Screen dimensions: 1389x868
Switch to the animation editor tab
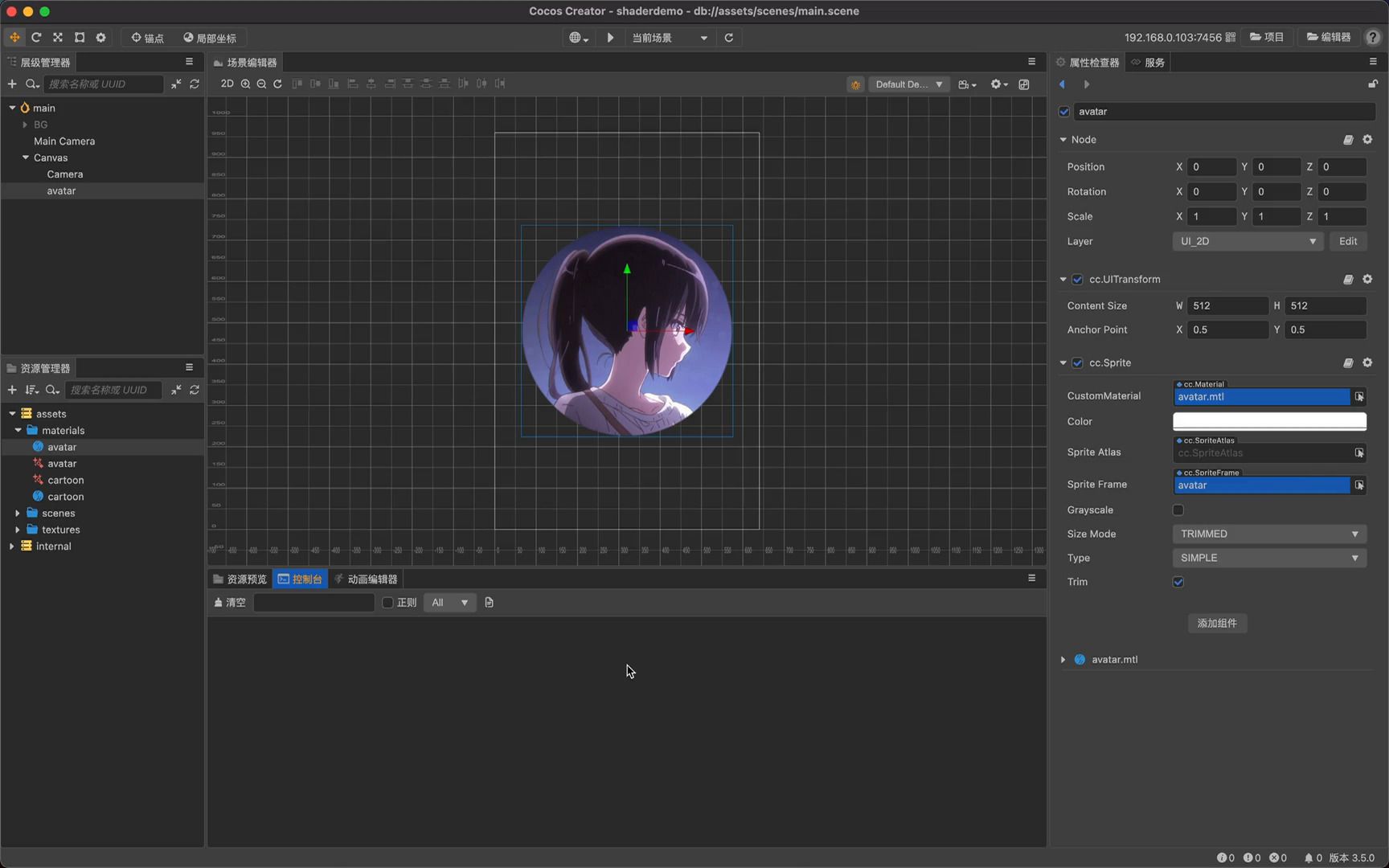pos(366,579)
